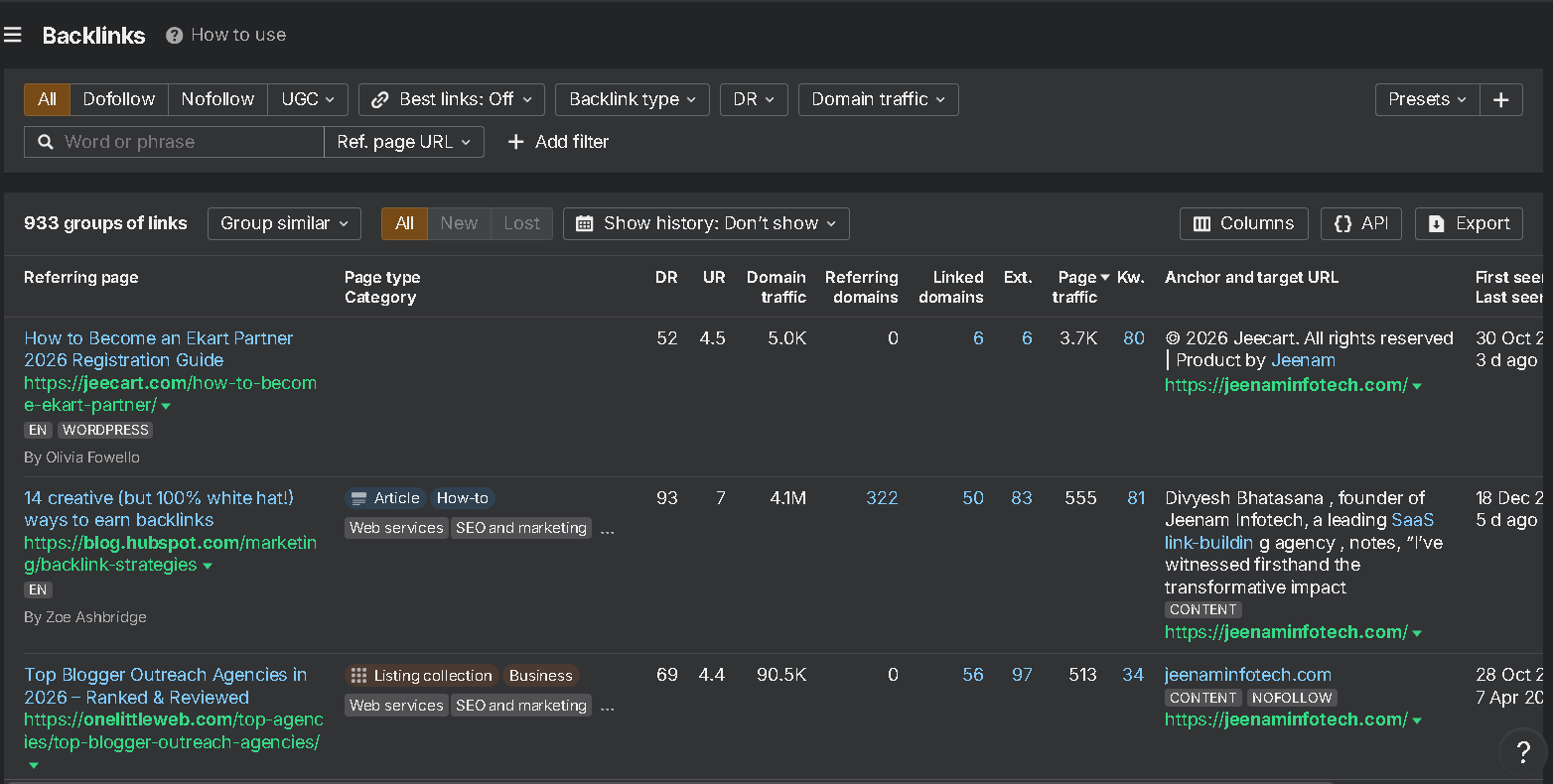
Task: Click the Export button
Action: coord(1469,223)
